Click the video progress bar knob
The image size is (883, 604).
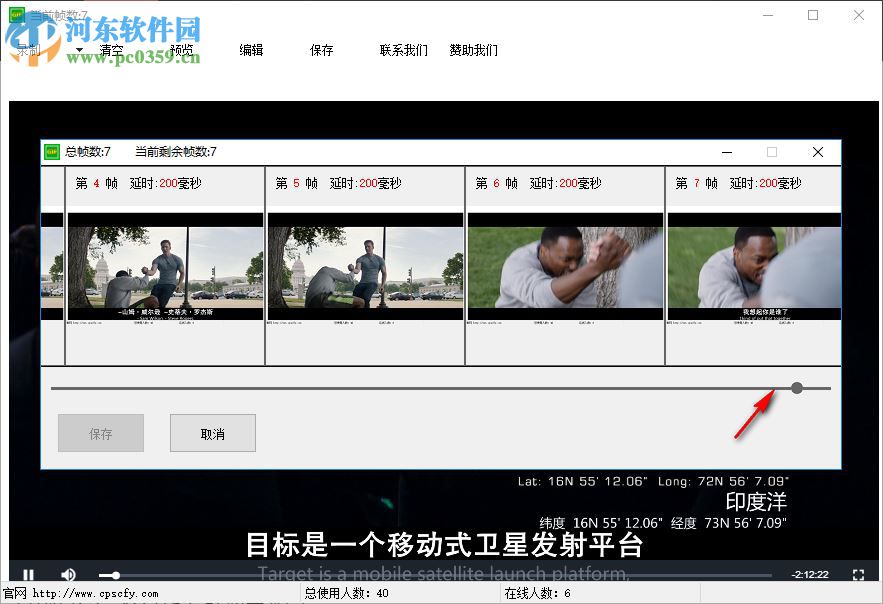(x=115, y=575)
